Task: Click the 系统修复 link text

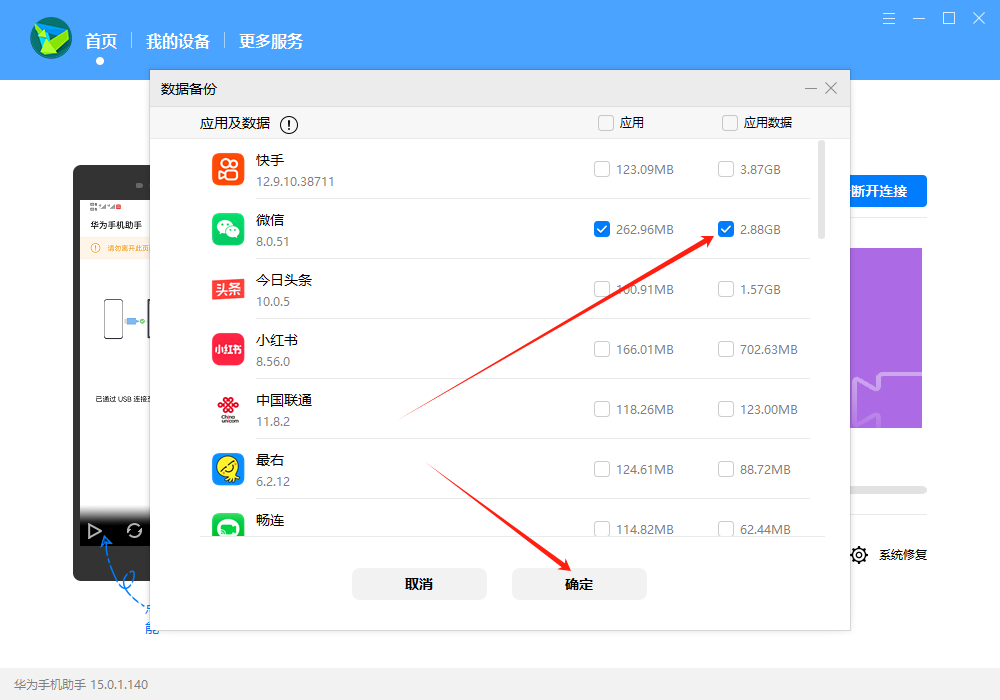Action: click(x=902, y=555)
